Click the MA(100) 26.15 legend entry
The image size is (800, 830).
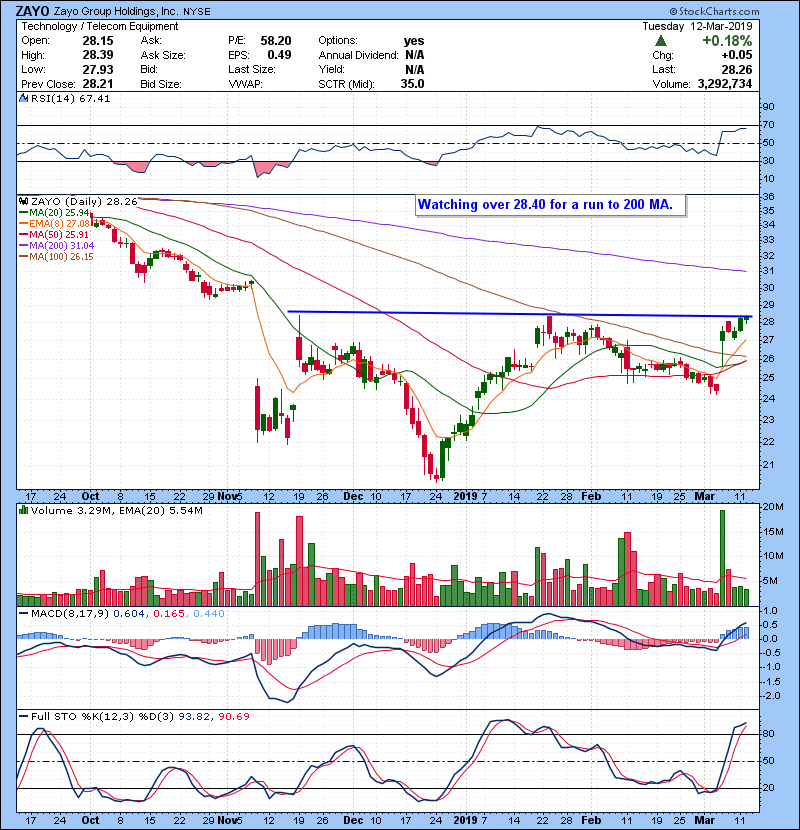[x=56, y=257]
